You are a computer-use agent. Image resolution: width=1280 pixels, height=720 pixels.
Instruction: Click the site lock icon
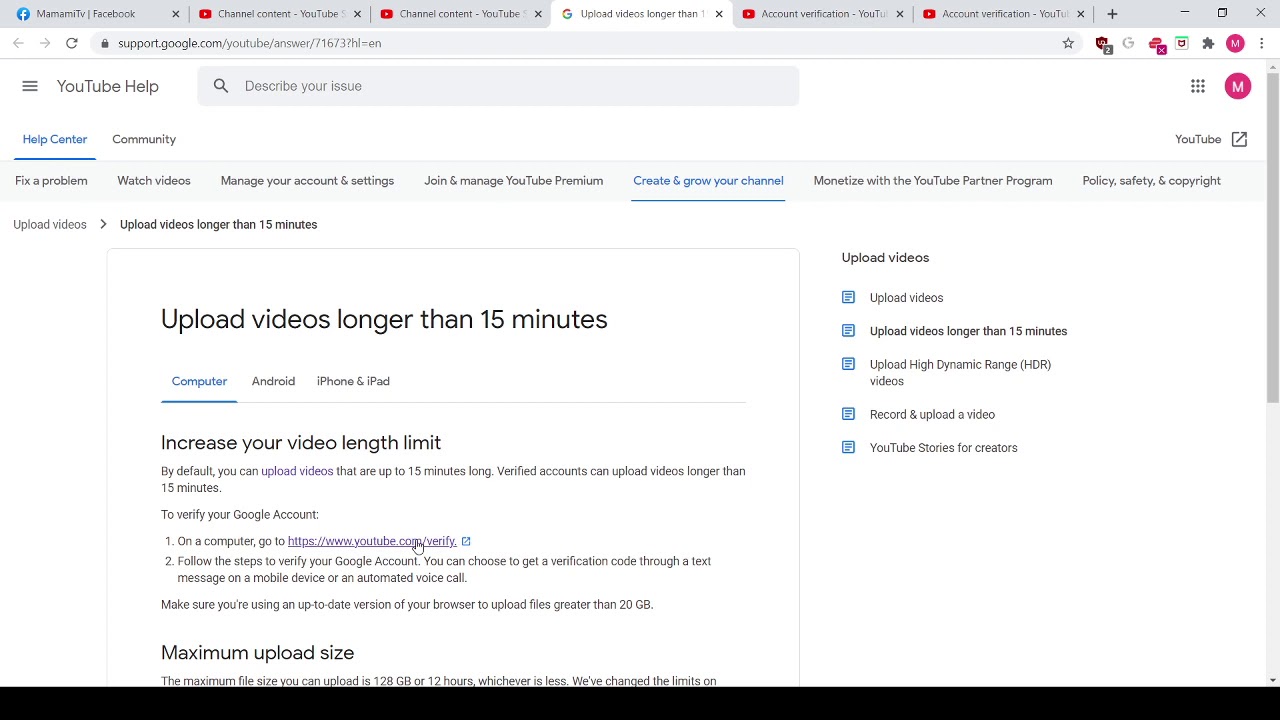pyautogui.click(x=105, y=43)
